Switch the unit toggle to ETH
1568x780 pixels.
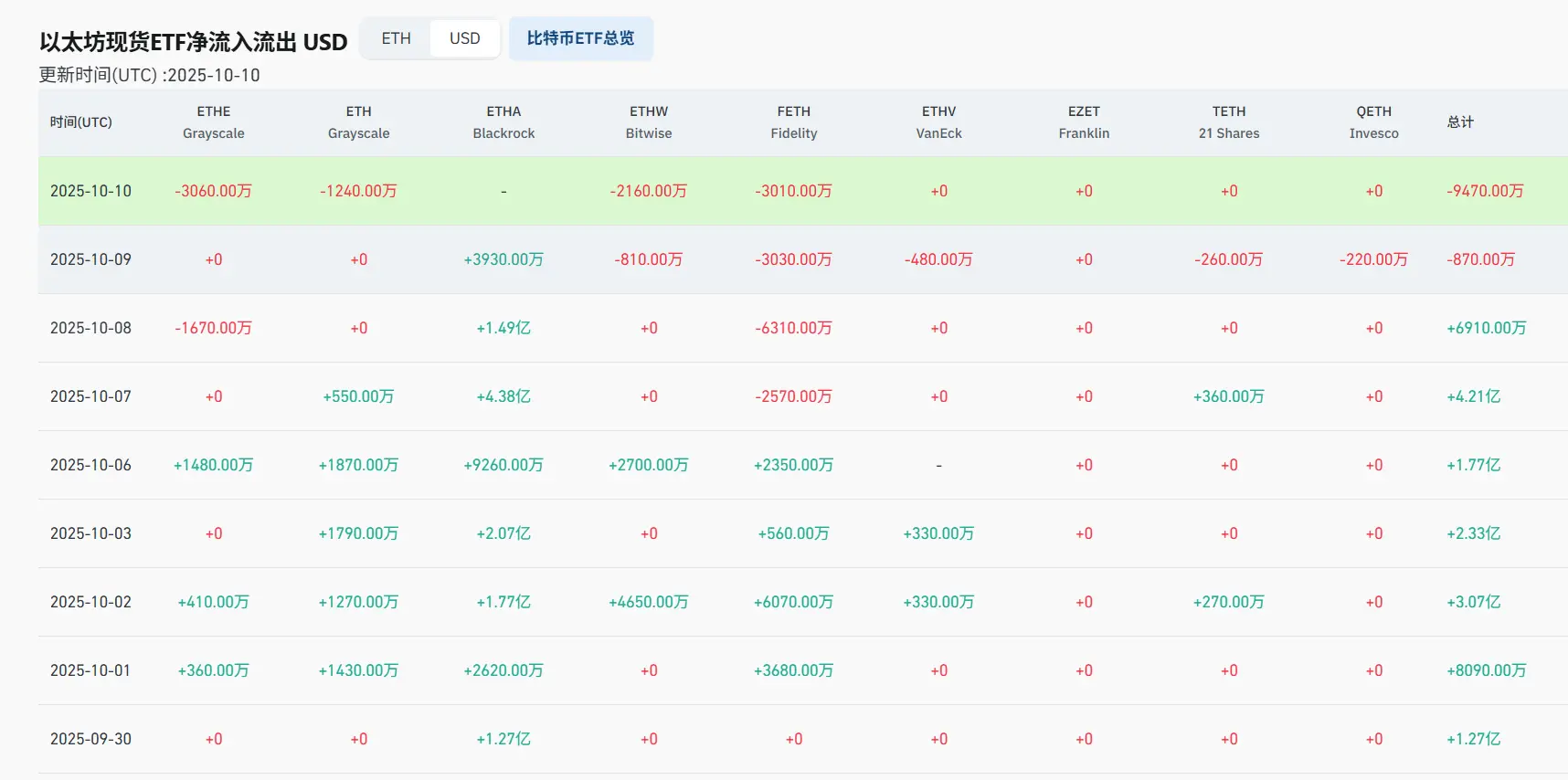396,38
